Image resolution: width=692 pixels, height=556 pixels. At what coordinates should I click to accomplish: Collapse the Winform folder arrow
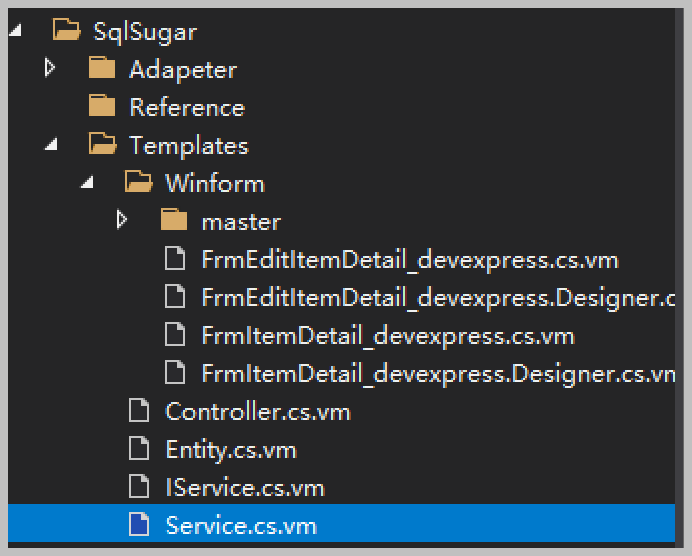[86, 184]
